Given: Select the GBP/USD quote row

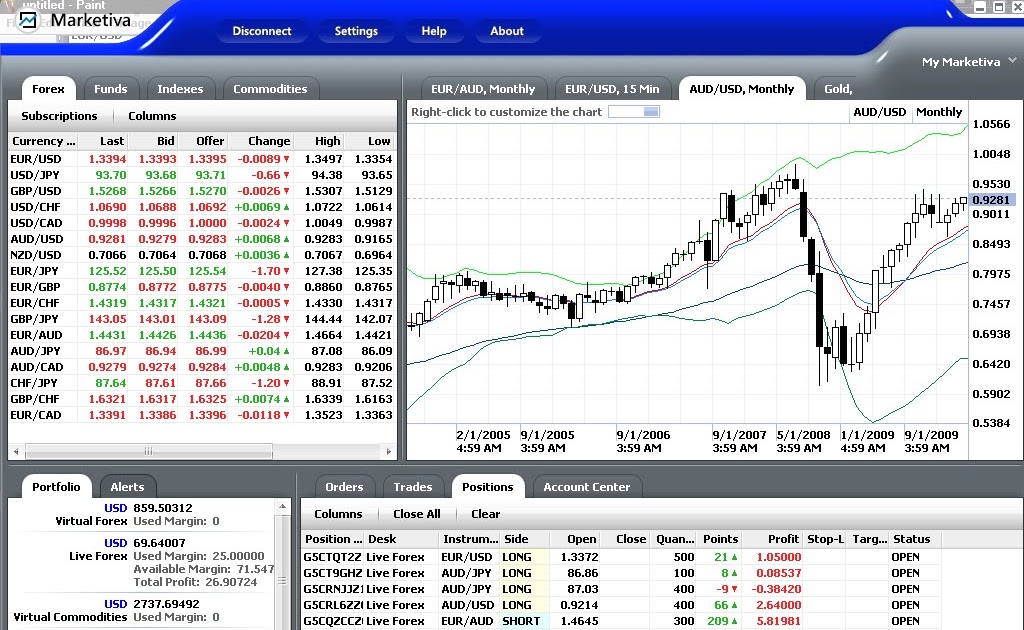Looking at the screenshot, I should (202, 191).
